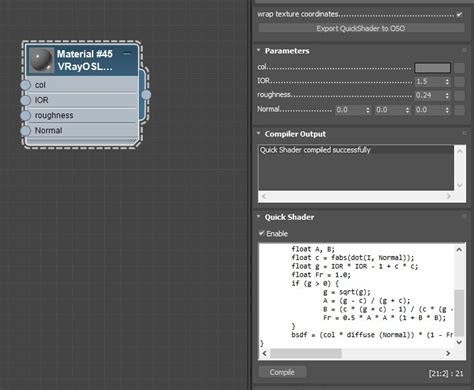This screenshot has height=390, width=474.
Task: Click the Compile button
Action: pyautogui.click(x=282, y=372)
